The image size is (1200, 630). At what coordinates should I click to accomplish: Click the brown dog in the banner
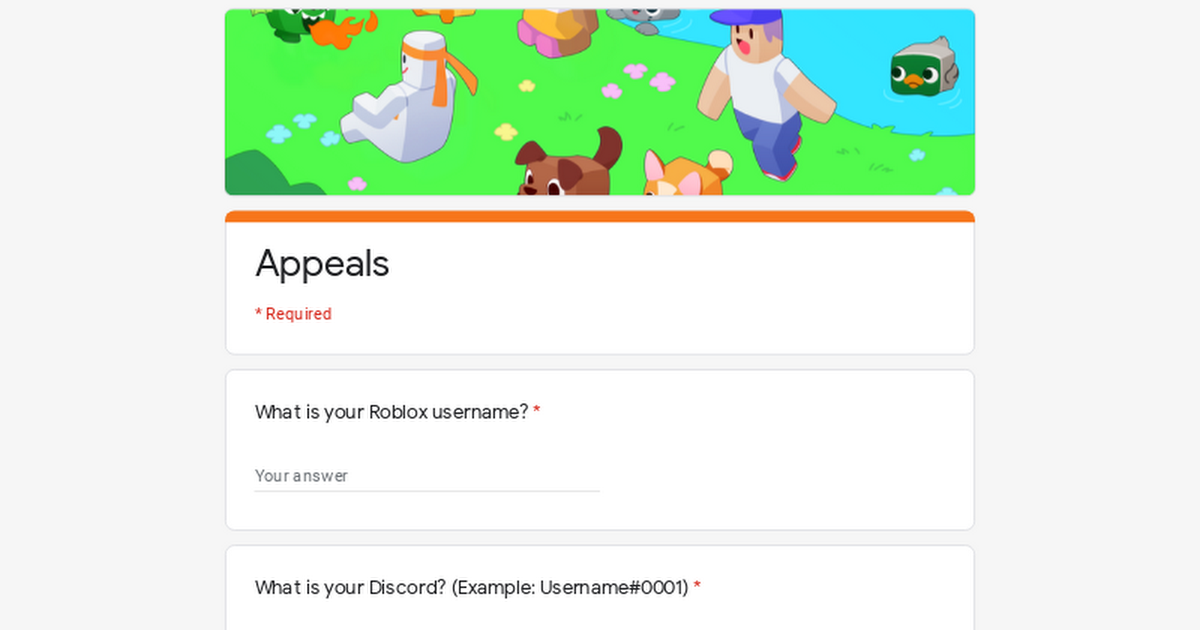point(566,165)
